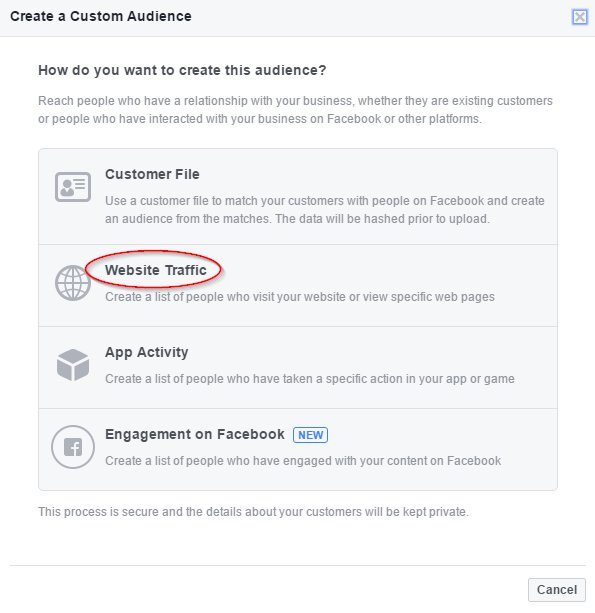Click 'engaged with your content on Facebook' description

pos(303,461)
